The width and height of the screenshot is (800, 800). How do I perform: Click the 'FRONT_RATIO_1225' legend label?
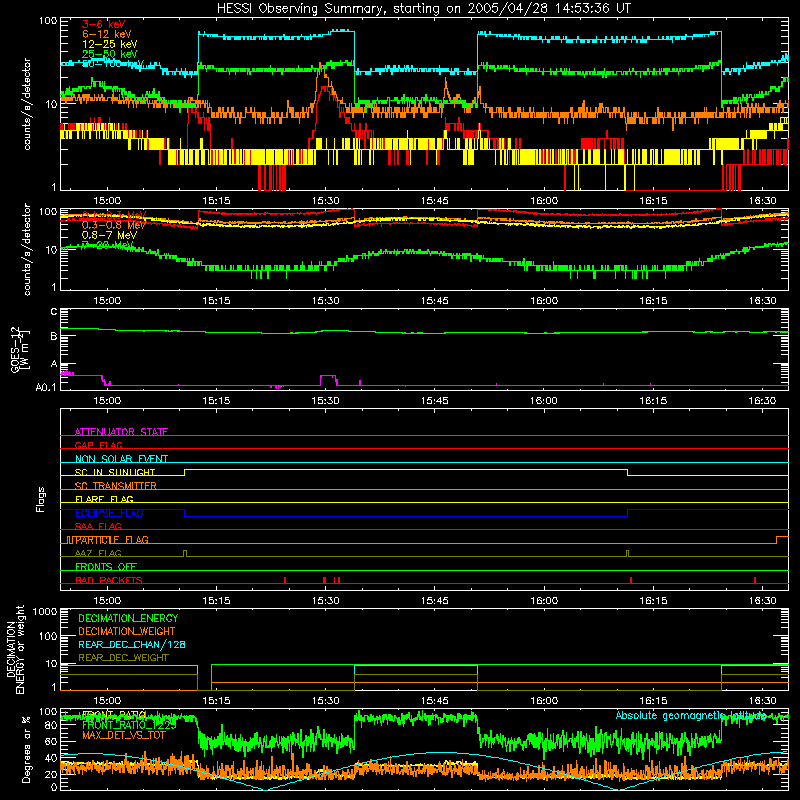click(129, 725)
